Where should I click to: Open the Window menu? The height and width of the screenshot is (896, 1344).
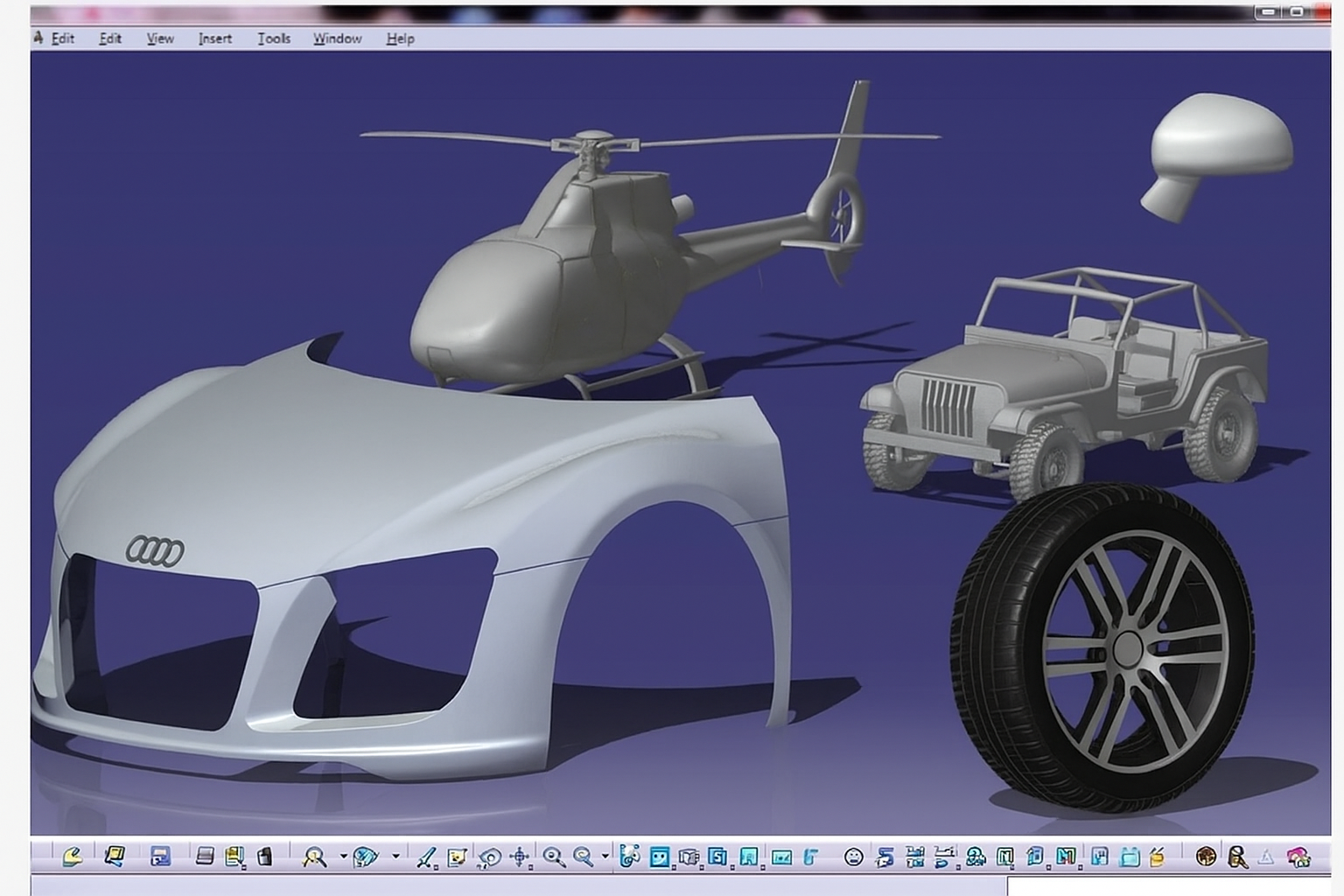click(x=337, y=38)
